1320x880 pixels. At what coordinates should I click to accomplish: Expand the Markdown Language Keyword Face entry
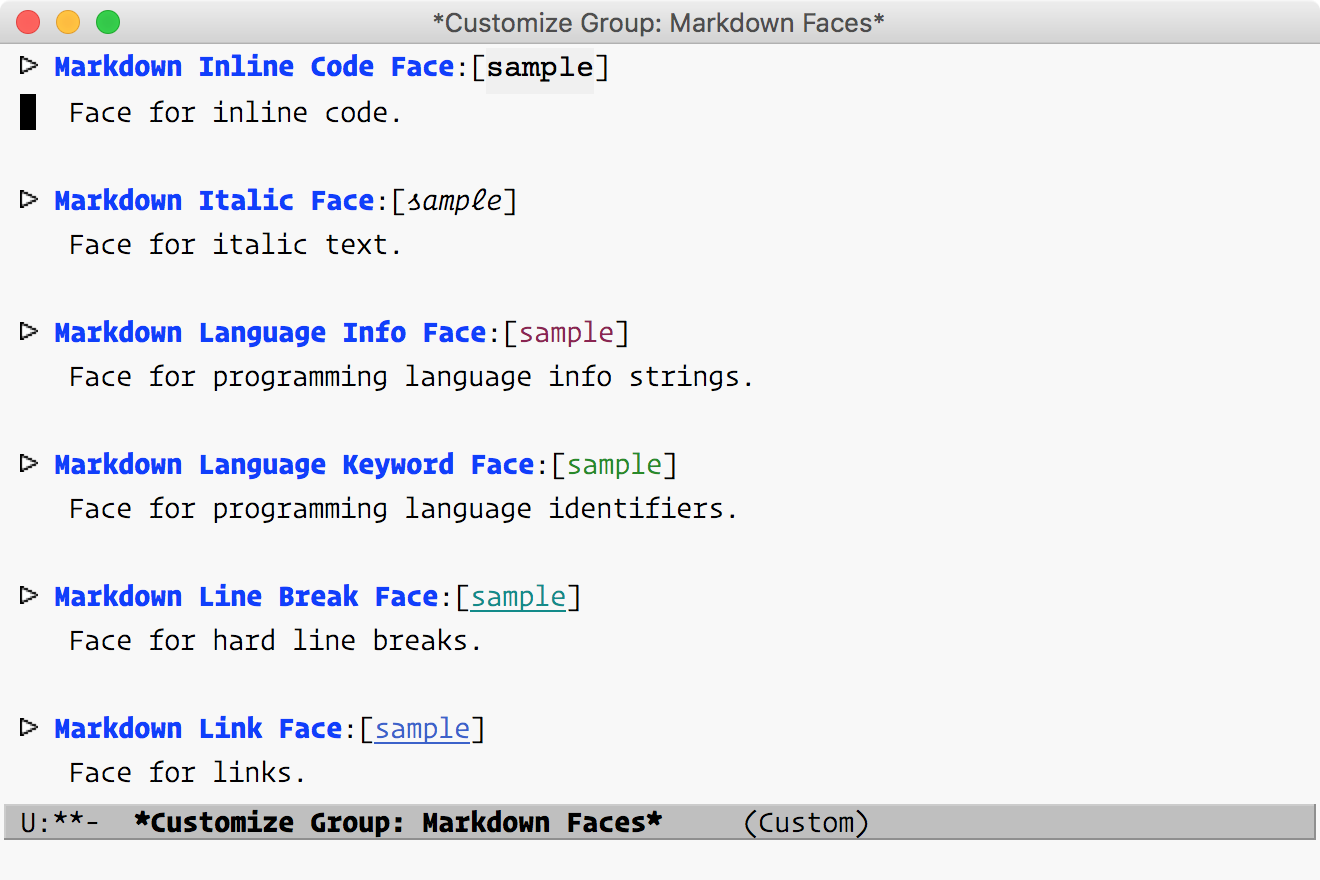[29, 463]
